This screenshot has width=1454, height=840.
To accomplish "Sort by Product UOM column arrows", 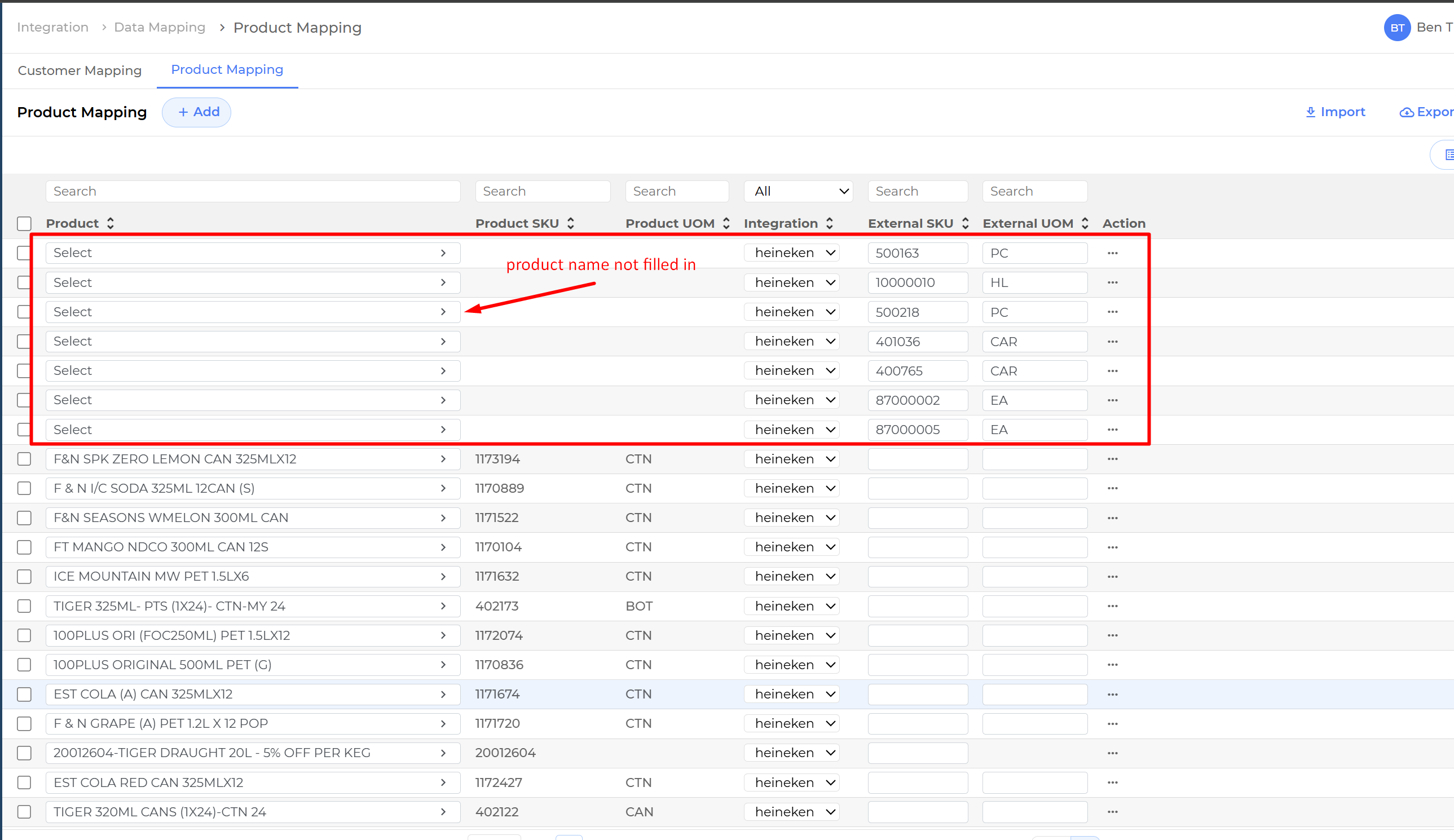I will [726, 223].
